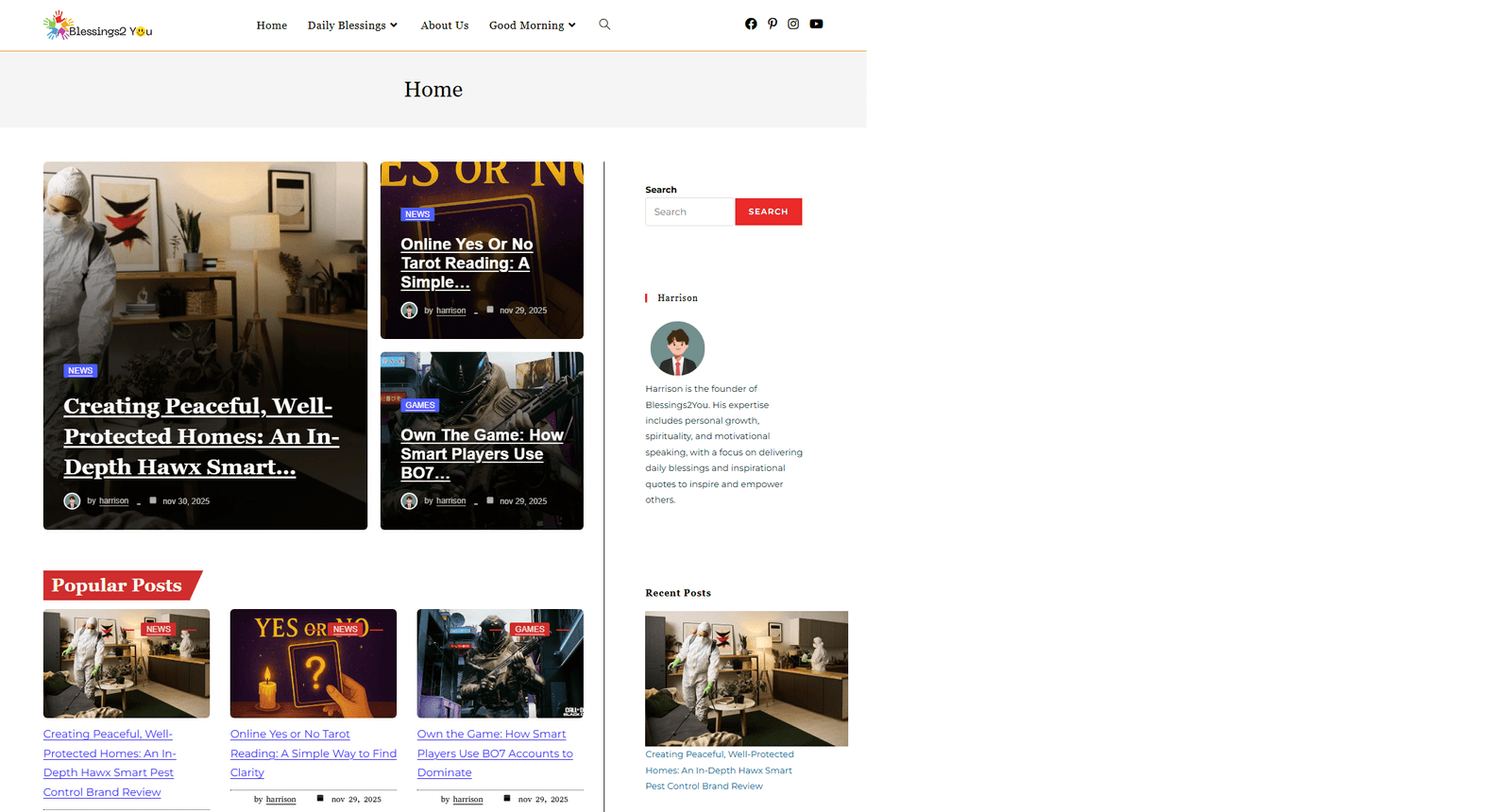The image size is (1511, 812).
Task: Visit the Pinterest social icon
Action: pyautogui.click(x=772, y=25)
